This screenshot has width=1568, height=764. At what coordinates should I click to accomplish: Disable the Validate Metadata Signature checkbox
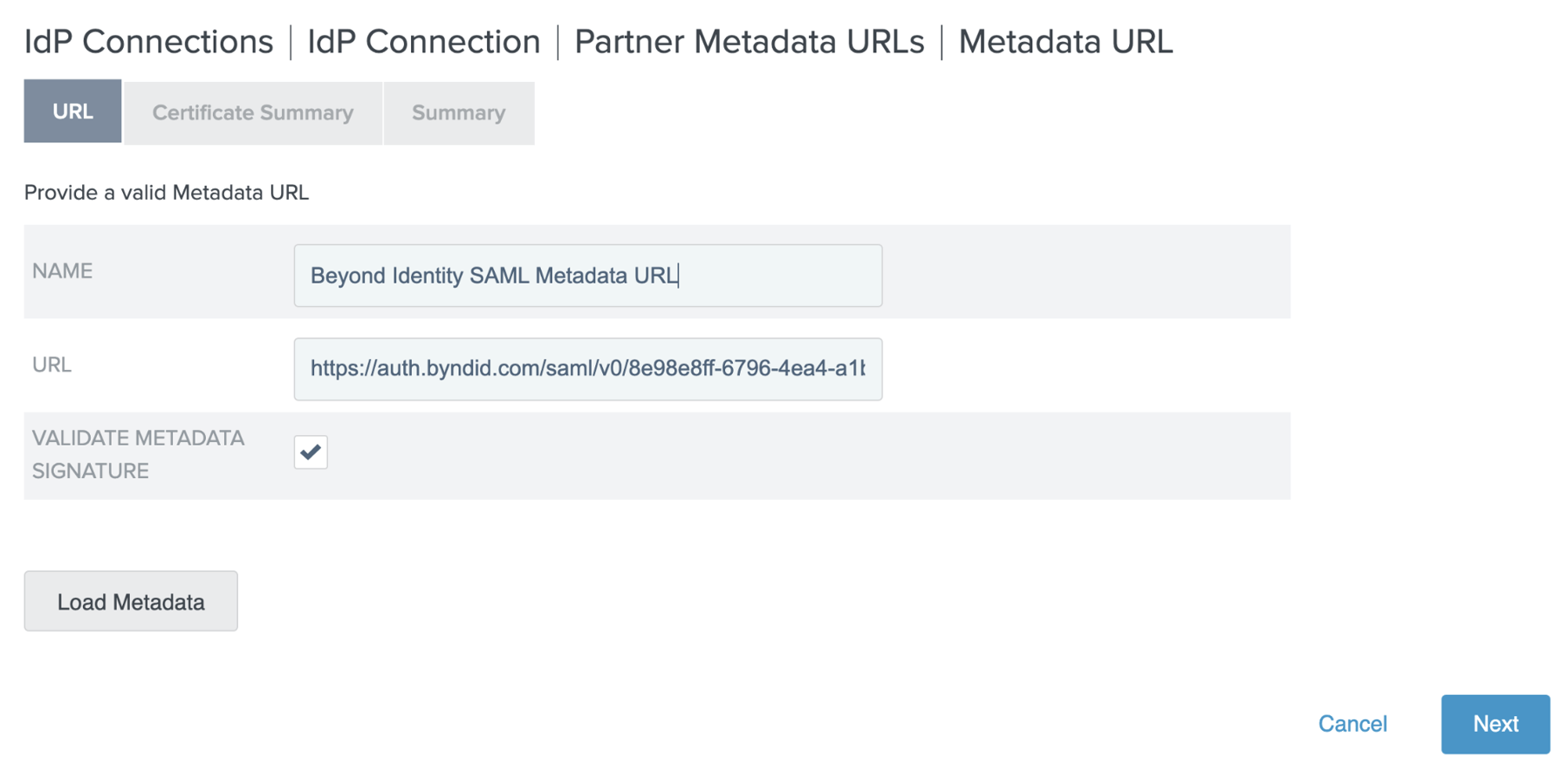[x=310, y=452]
